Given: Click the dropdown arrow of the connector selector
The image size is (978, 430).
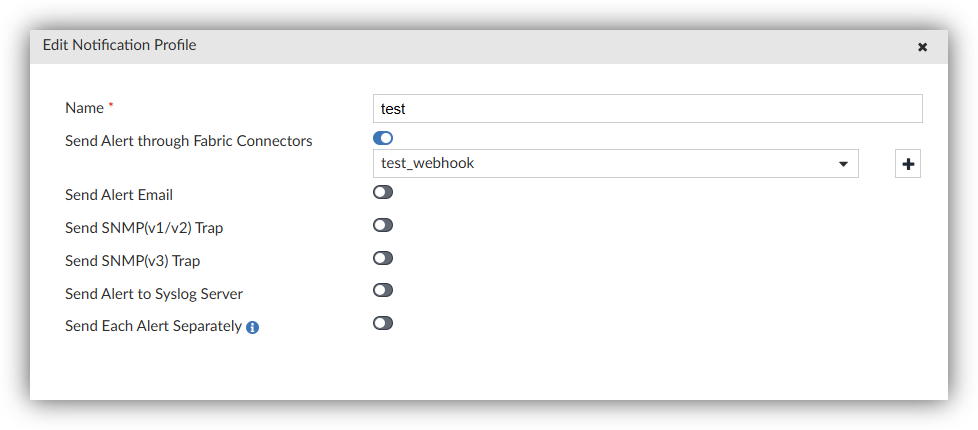Looking at the screenshot, I should tap(843, 164).
